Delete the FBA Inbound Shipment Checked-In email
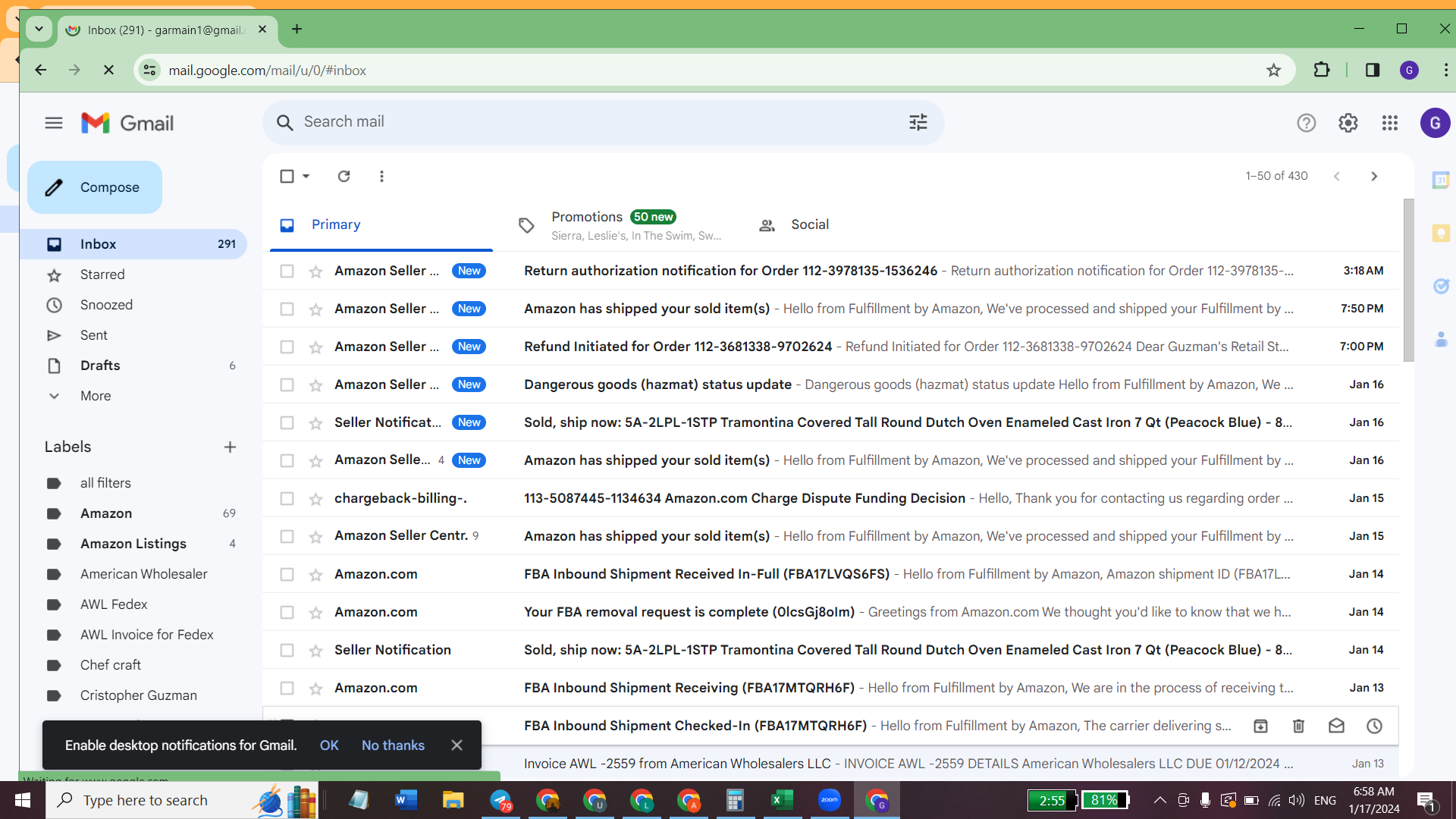The image size is (1456, 819). click(1298, 726)
